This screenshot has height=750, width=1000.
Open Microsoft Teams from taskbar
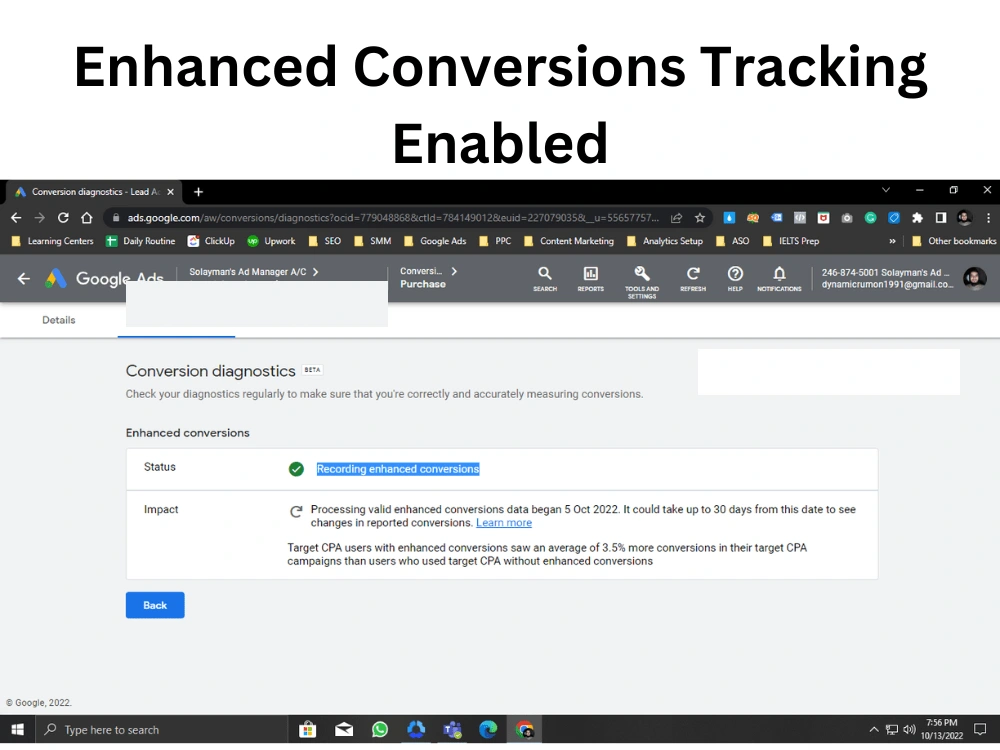point(452,730)
